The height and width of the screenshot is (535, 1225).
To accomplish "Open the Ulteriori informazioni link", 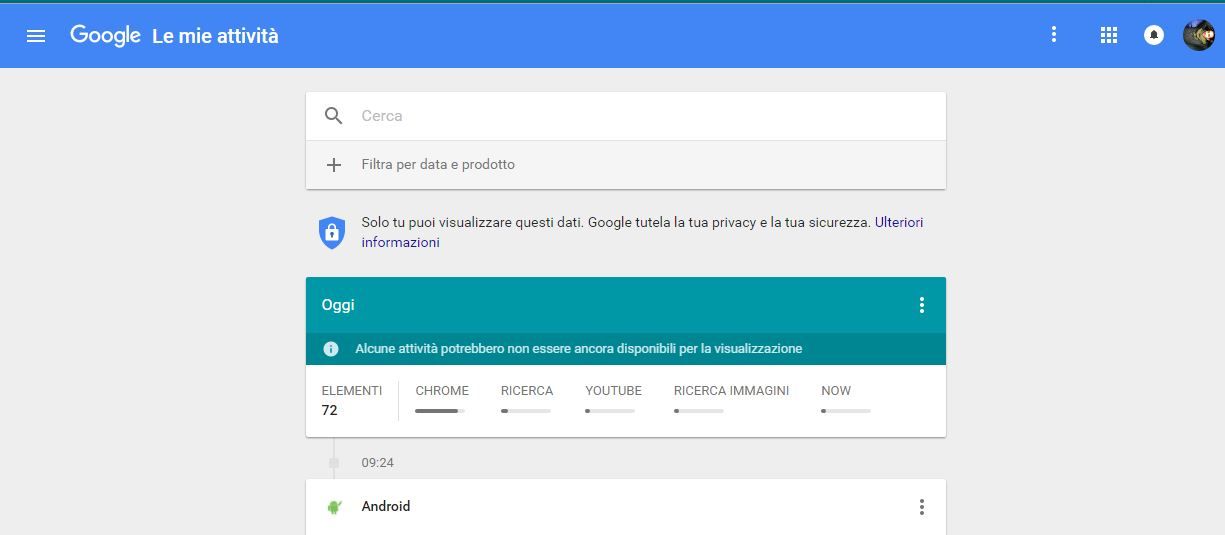I will (642, 232).
